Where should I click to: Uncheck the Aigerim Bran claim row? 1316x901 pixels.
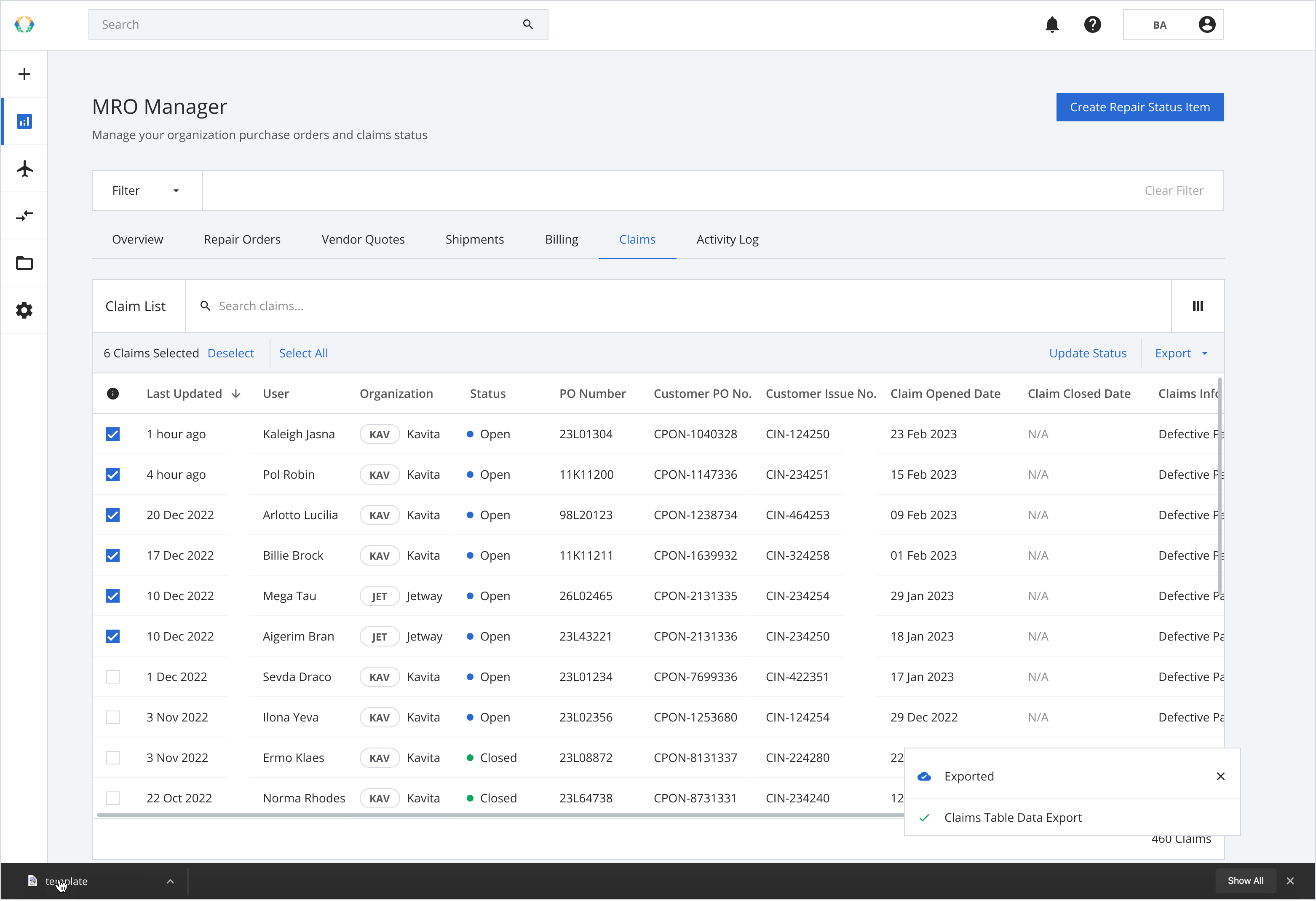point(113,636)
